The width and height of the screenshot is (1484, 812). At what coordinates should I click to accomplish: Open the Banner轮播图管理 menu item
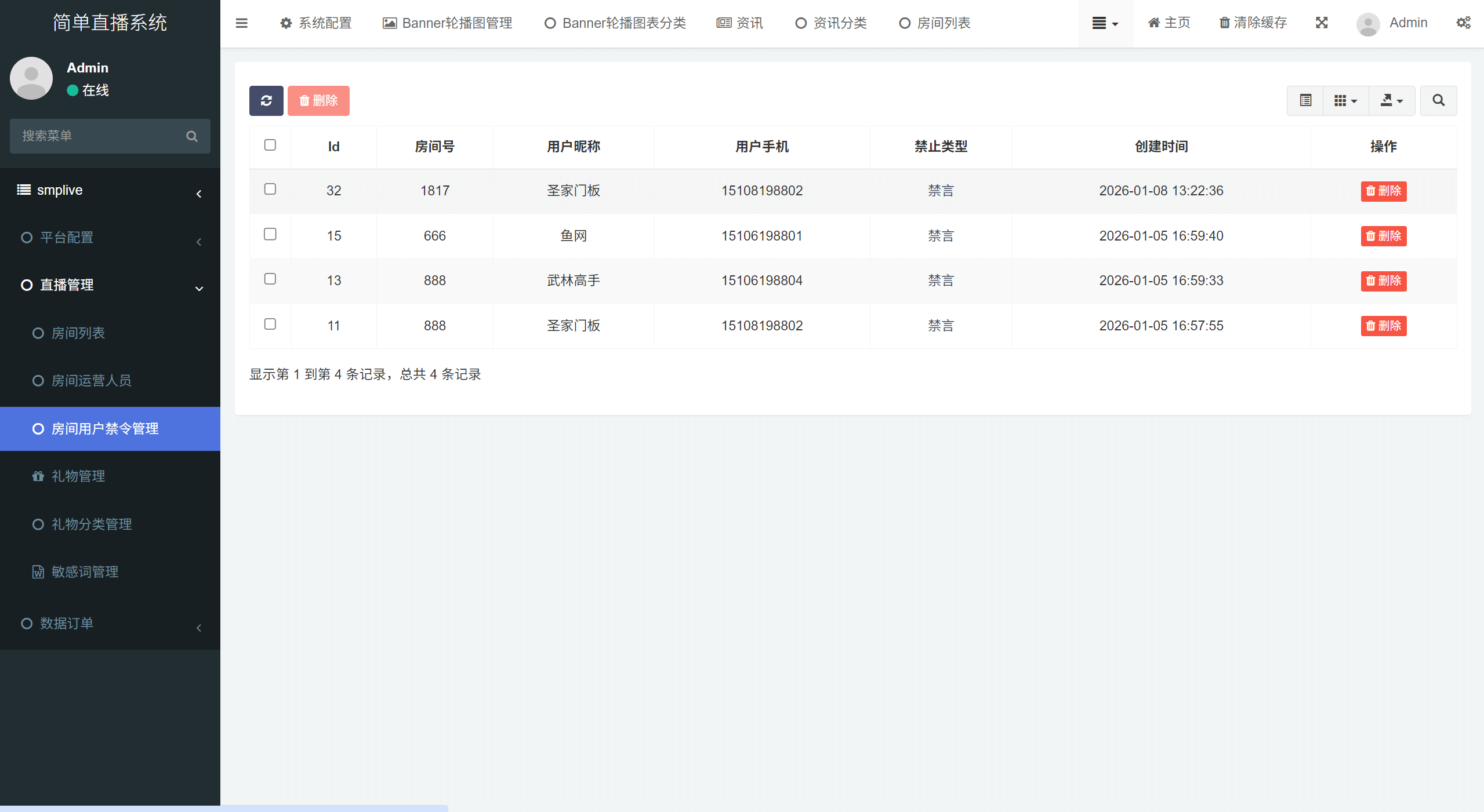(x=447, y=23)
